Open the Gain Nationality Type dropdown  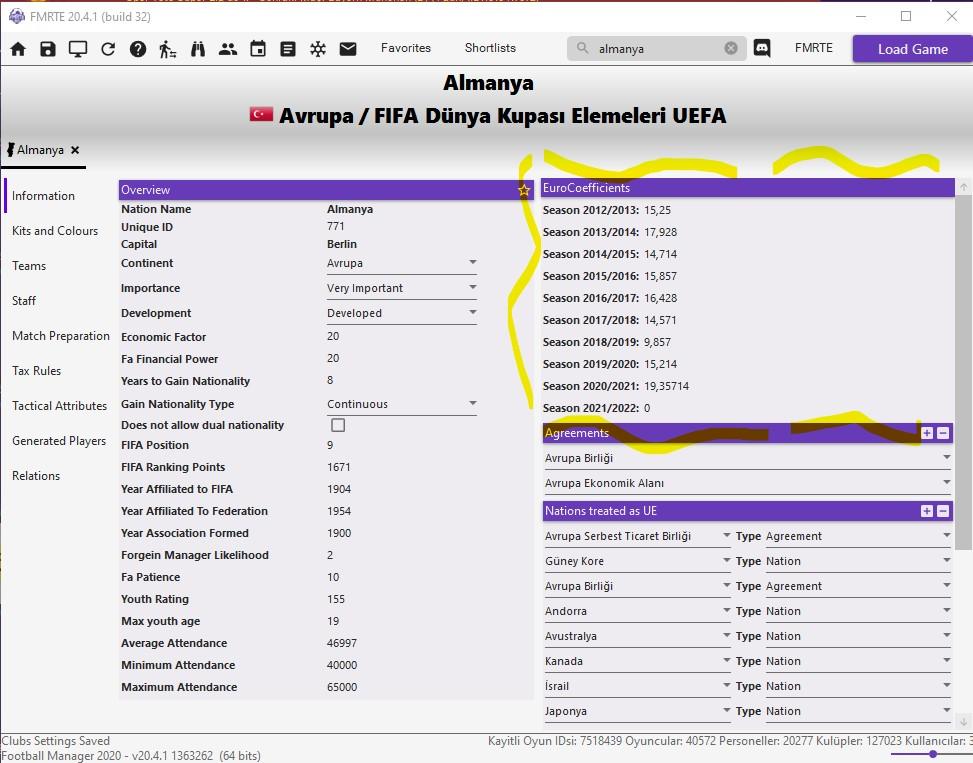click(401, 404)
